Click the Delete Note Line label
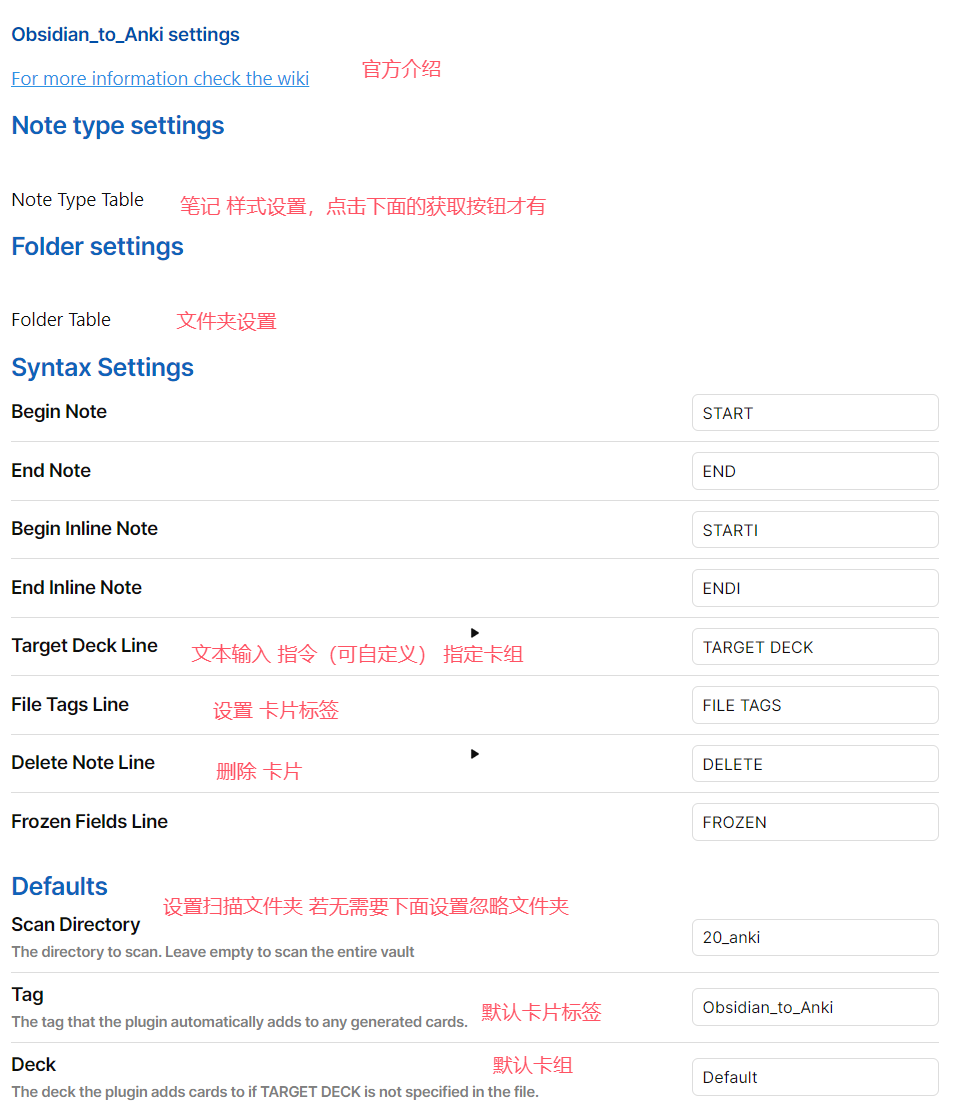Screen dimensions: 961x1111 (x=83, y=762)
